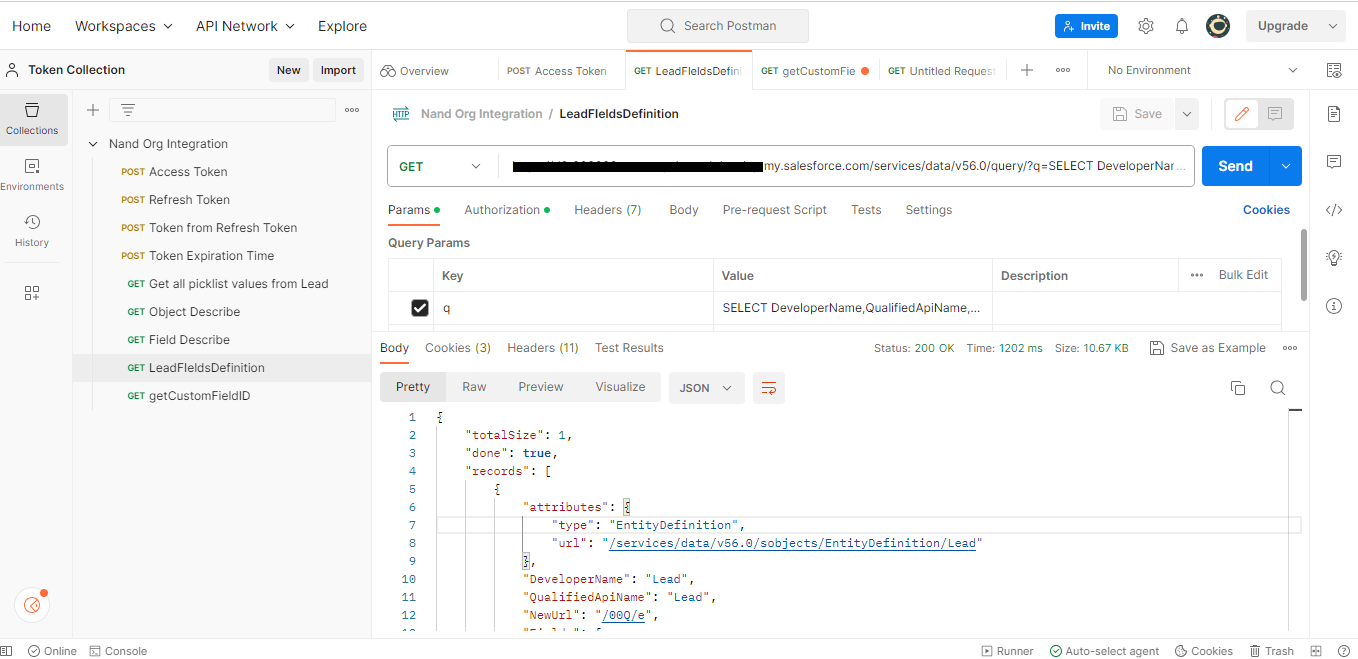Click the configure workspace sidebar icon
This screenshot has width=1358, height=659.
click(x=32, y=293)
